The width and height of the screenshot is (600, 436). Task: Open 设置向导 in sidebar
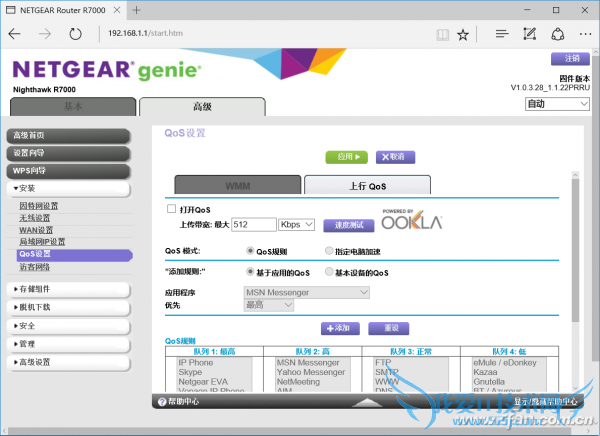[x=68, y=153]
